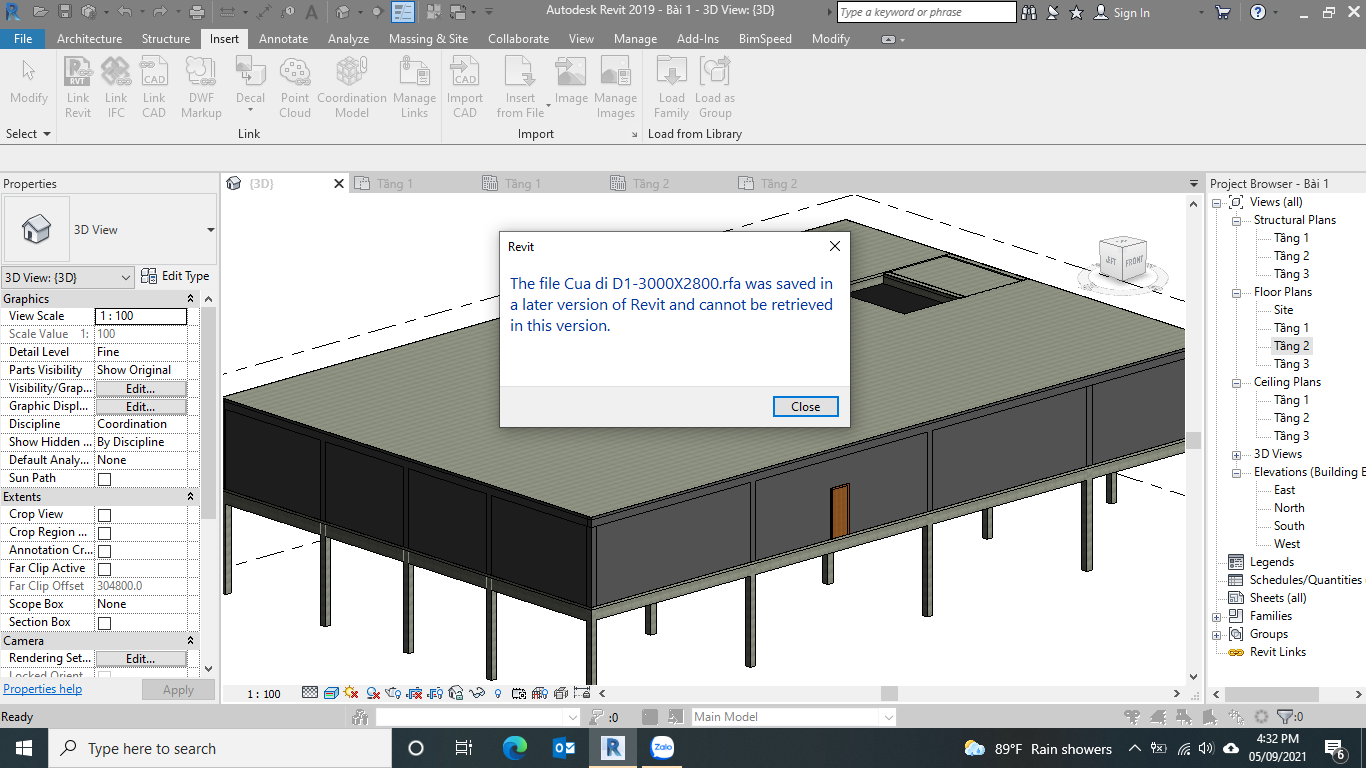The image size is (1366, 768).
Task: Click Load as Group
Action: [715, 88]
